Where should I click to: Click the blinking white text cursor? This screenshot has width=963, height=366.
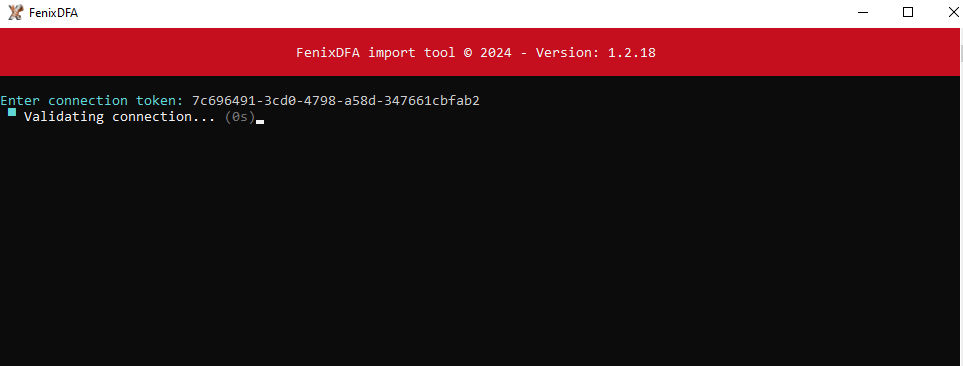260,122
